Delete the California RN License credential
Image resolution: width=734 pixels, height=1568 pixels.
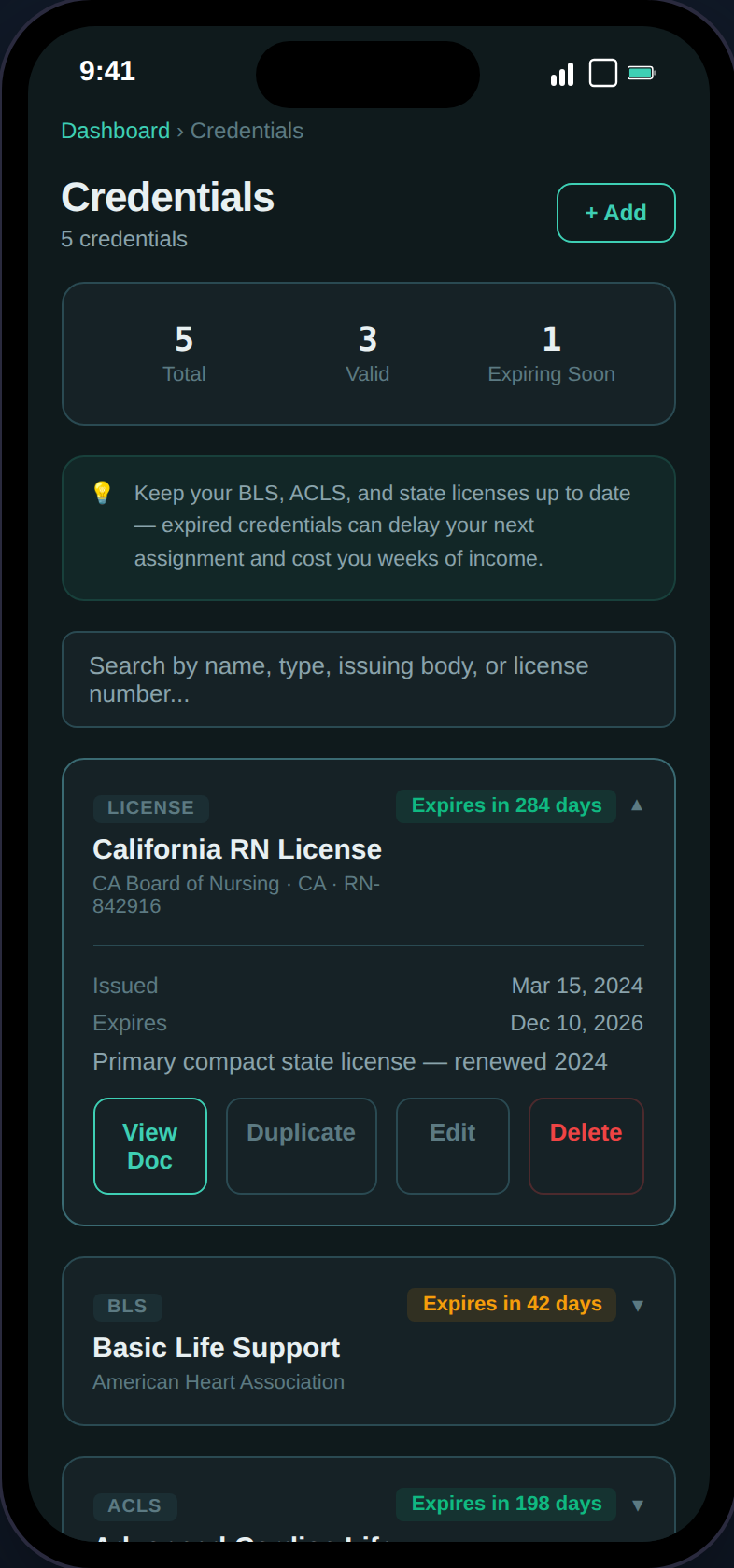[586, 1145]
